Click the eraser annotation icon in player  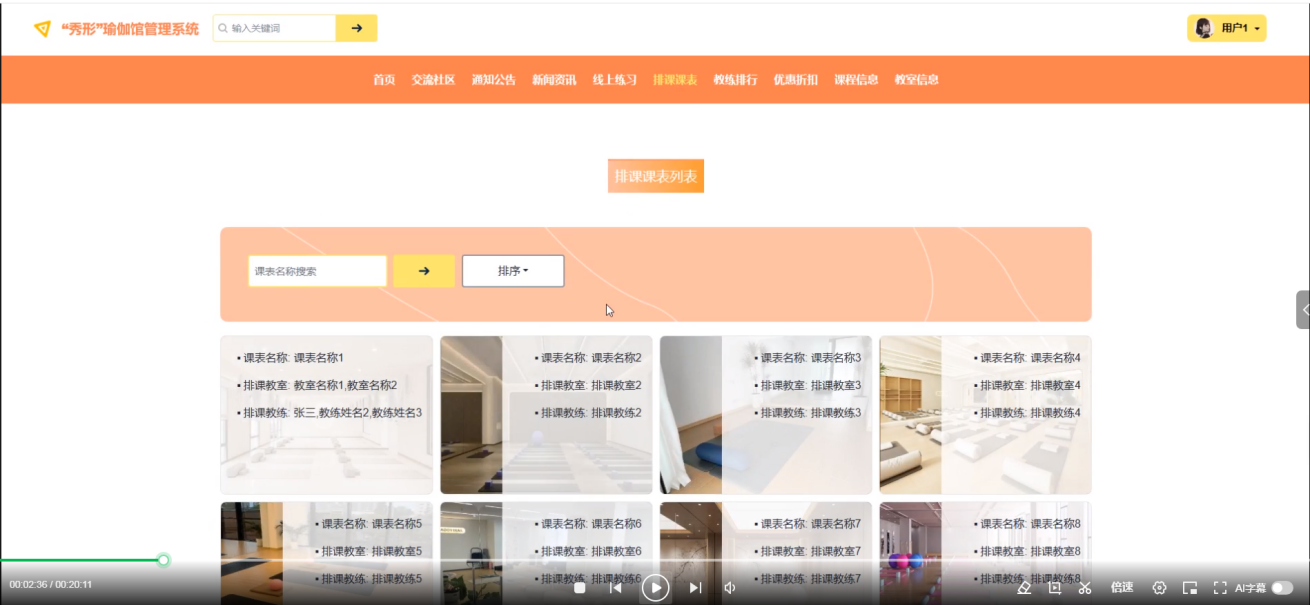(x=1024, y=588)
